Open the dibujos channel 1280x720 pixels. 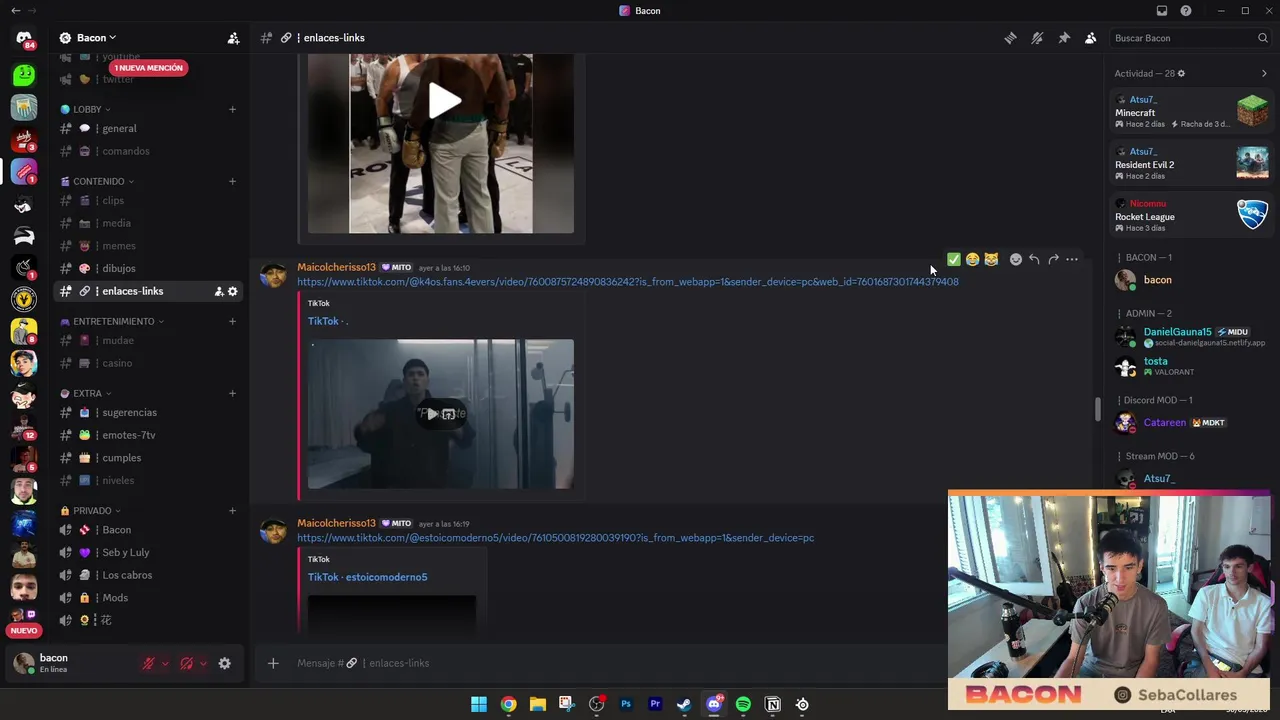click(x=149, y=268)
